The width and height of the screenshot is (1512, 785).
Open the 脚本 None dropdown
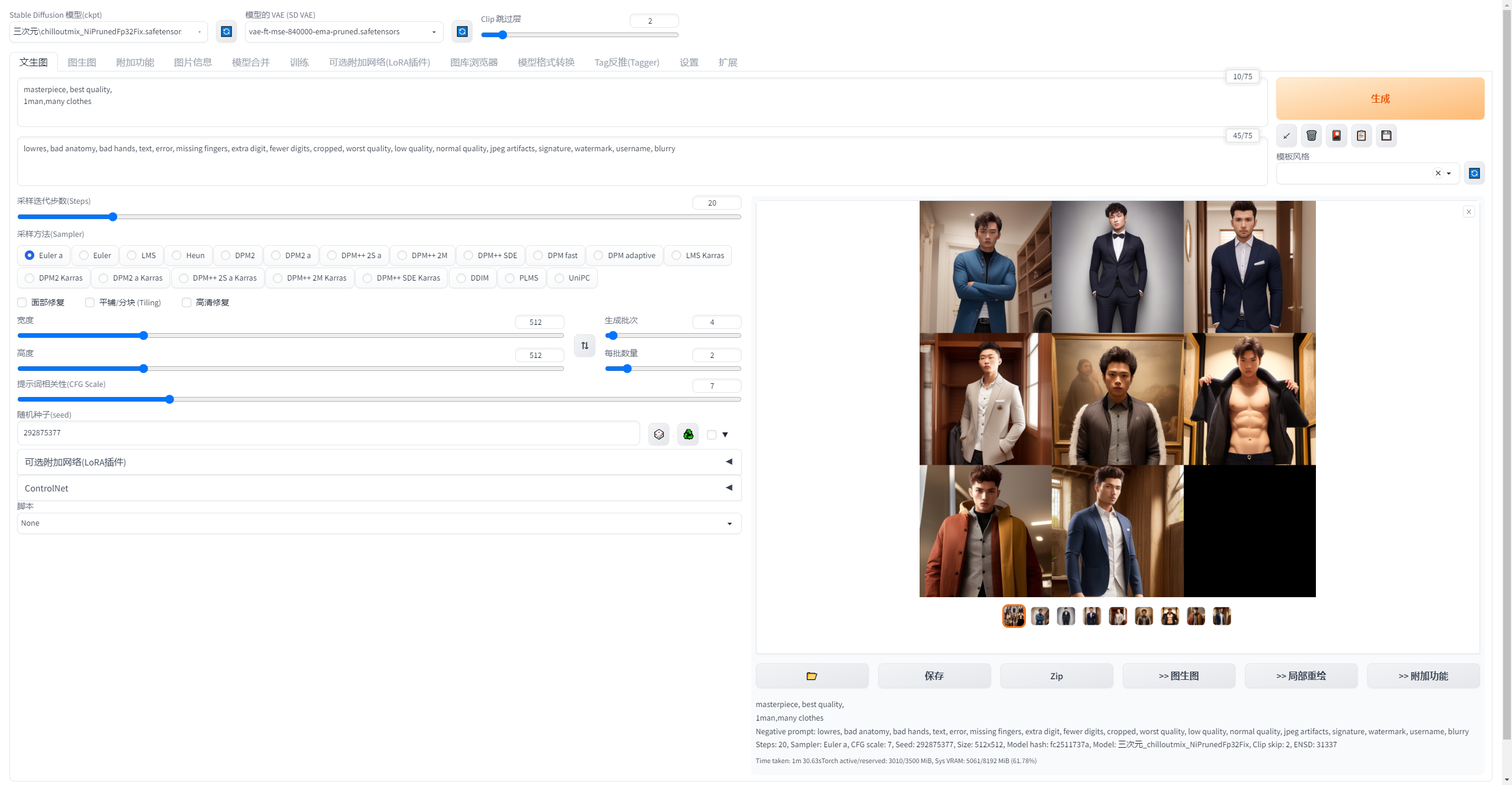(379, 523)
